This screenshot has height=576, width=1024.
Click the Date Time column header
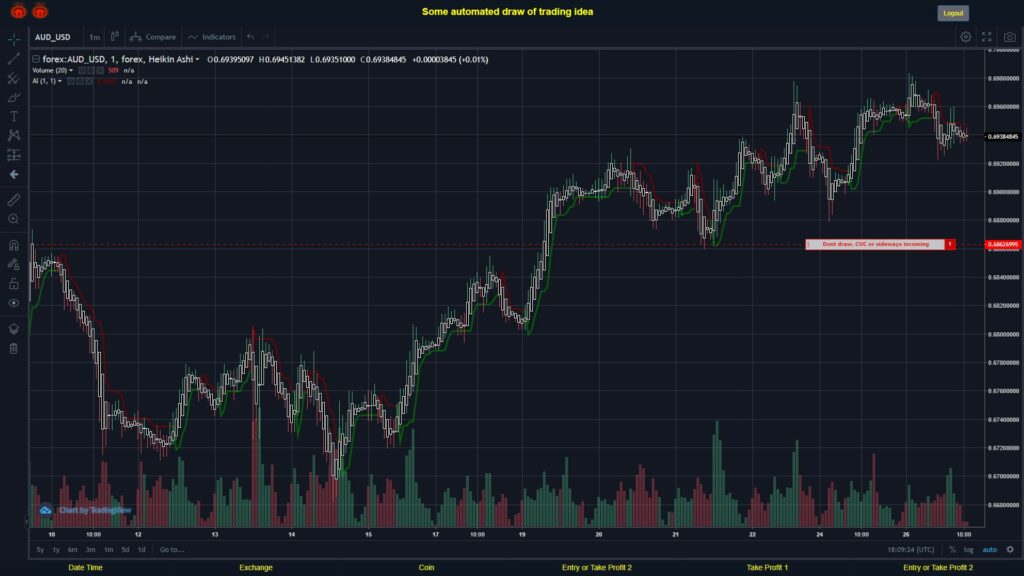click(x=86, y=568)
